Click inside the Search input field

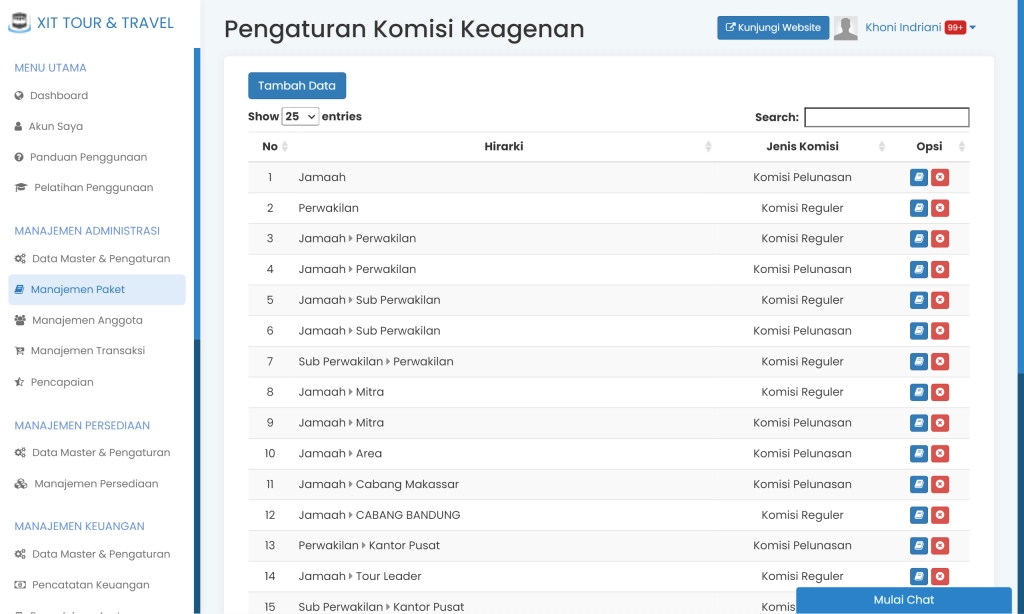click(886, 117)
